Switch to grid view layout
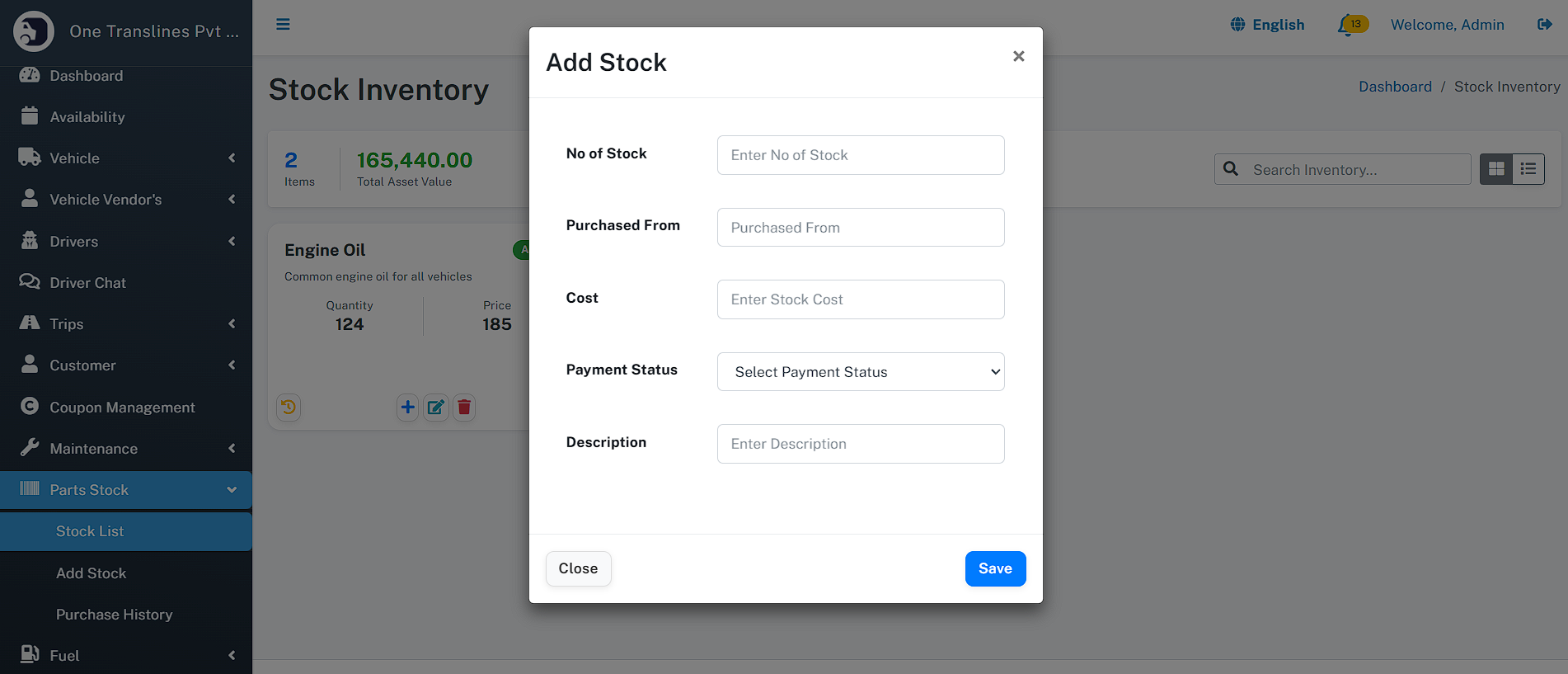1568x674 pixels. 1496,169
